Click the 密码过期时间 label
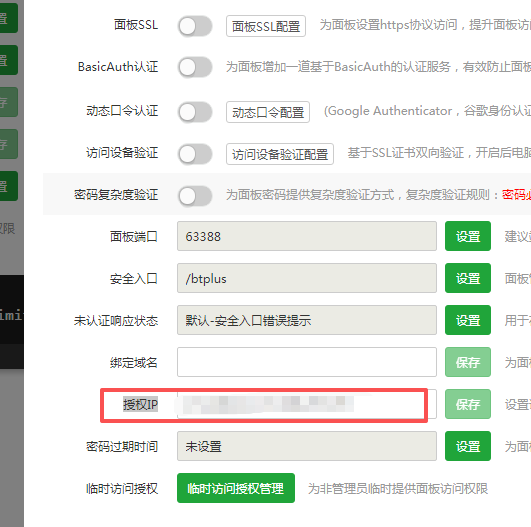Viewport: 531px width, 527px height. 122,447
